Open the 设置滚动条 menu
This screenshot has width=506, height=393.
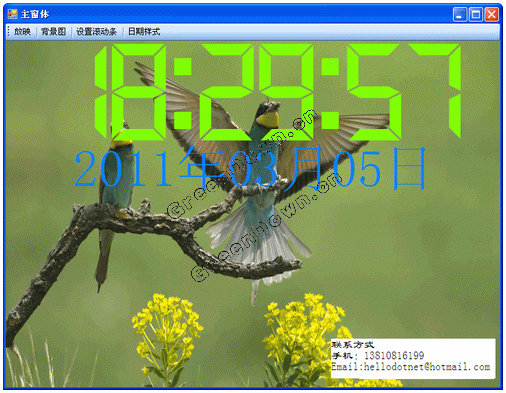pyautogui.click(x=96, y=32)
